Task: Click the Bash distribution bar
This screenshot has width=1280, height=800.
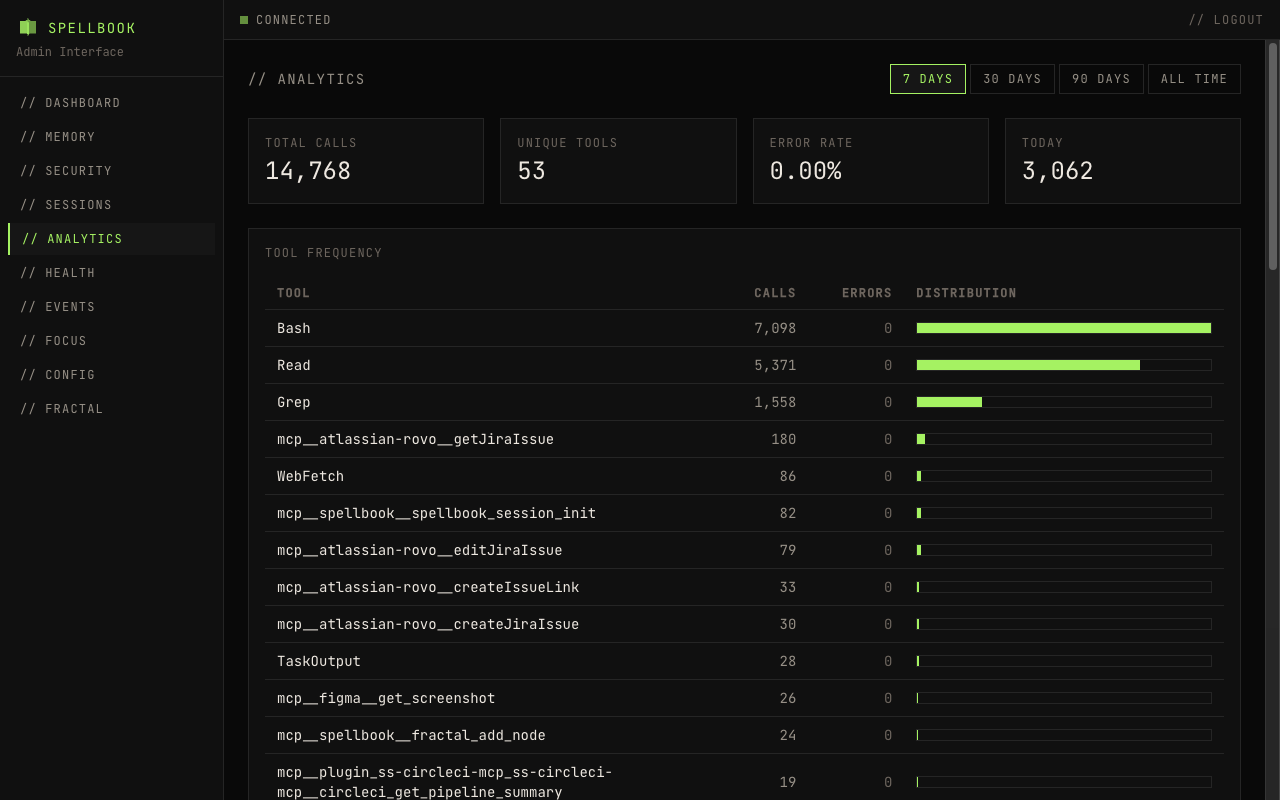Action: pos(1063,327)
